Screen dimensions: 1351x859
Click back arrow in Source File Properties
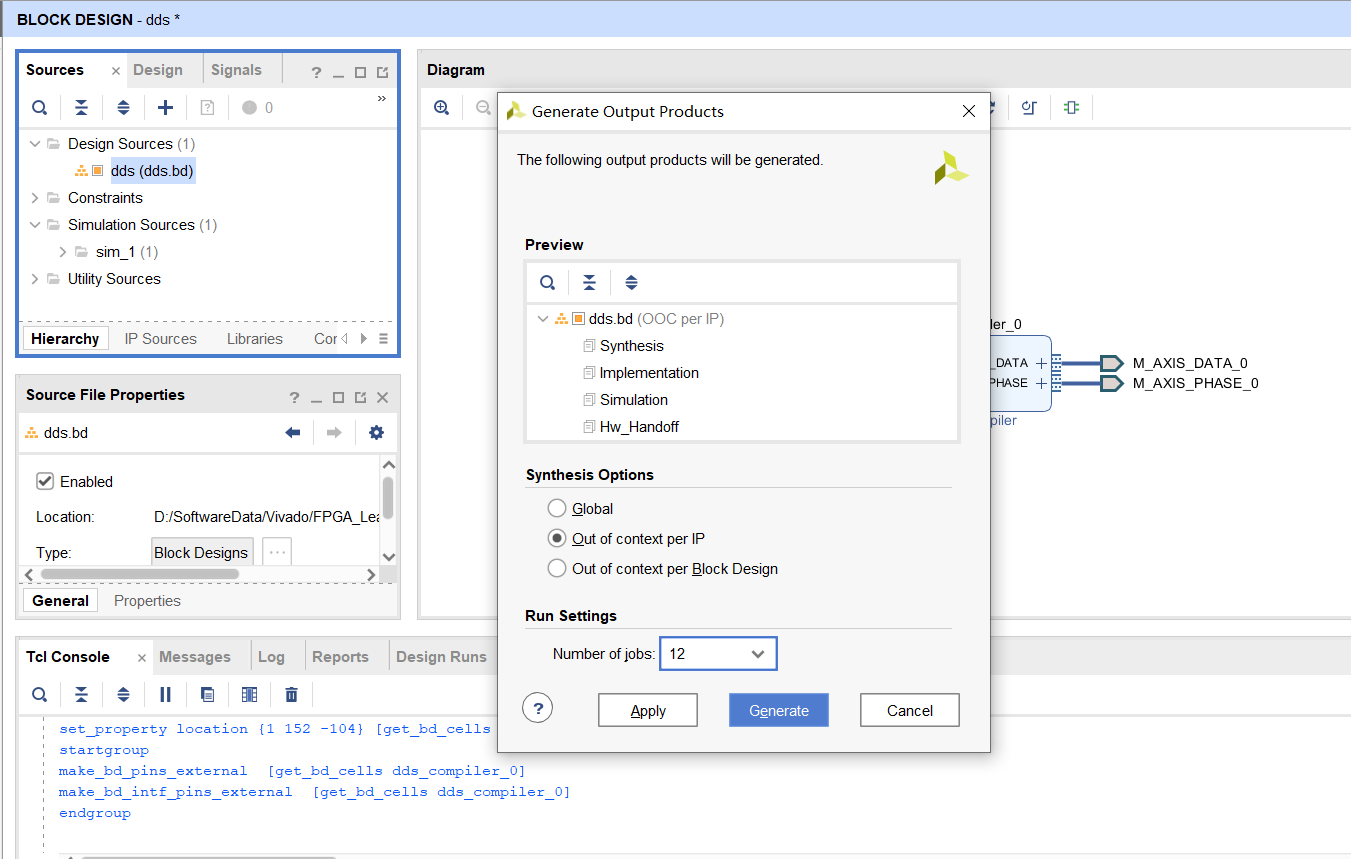click(x=293, y=433)
